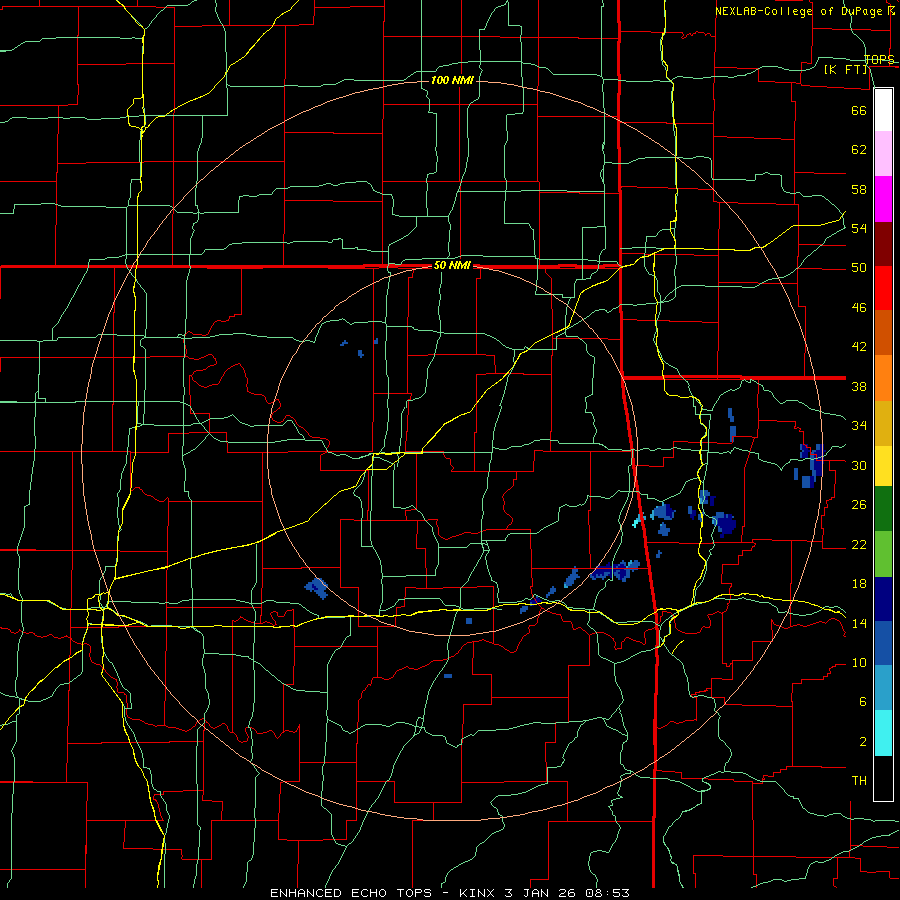Click the 'TH' legend label
Image resolution: width=900 pixels, height=900 pixels.
tap(859, 781)
